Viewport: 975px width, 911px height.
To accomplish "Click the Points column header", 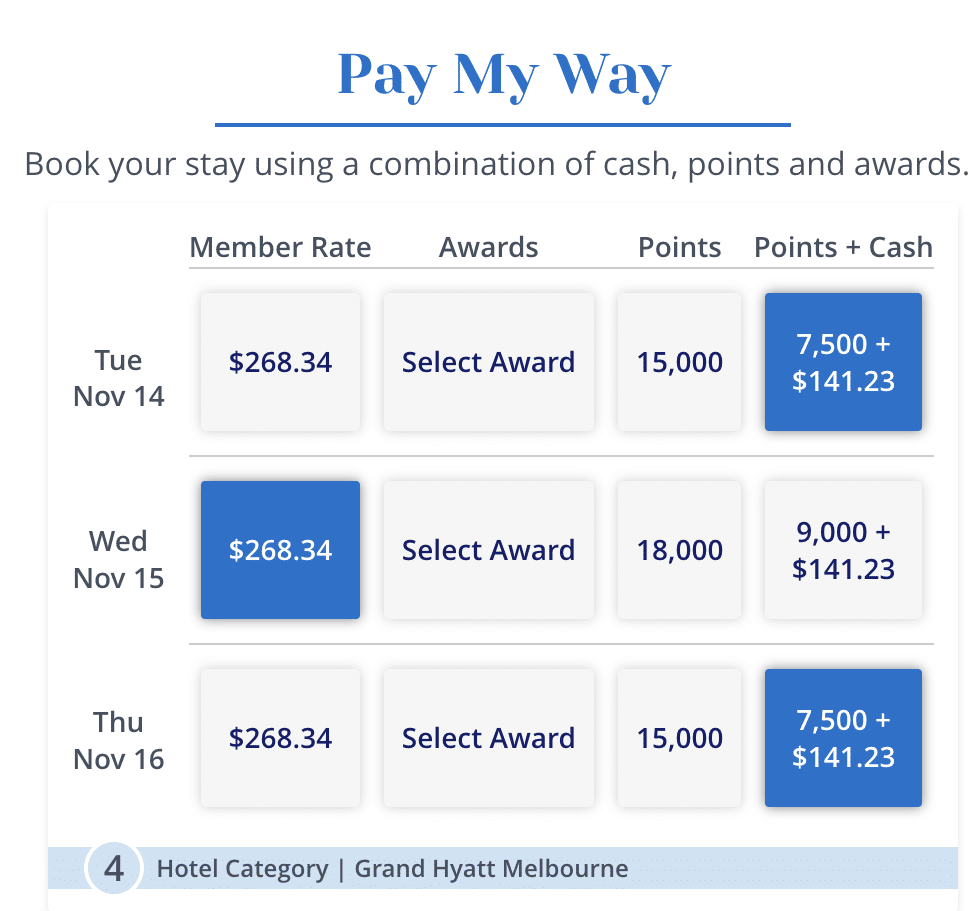I will click(x=679, y=248).
